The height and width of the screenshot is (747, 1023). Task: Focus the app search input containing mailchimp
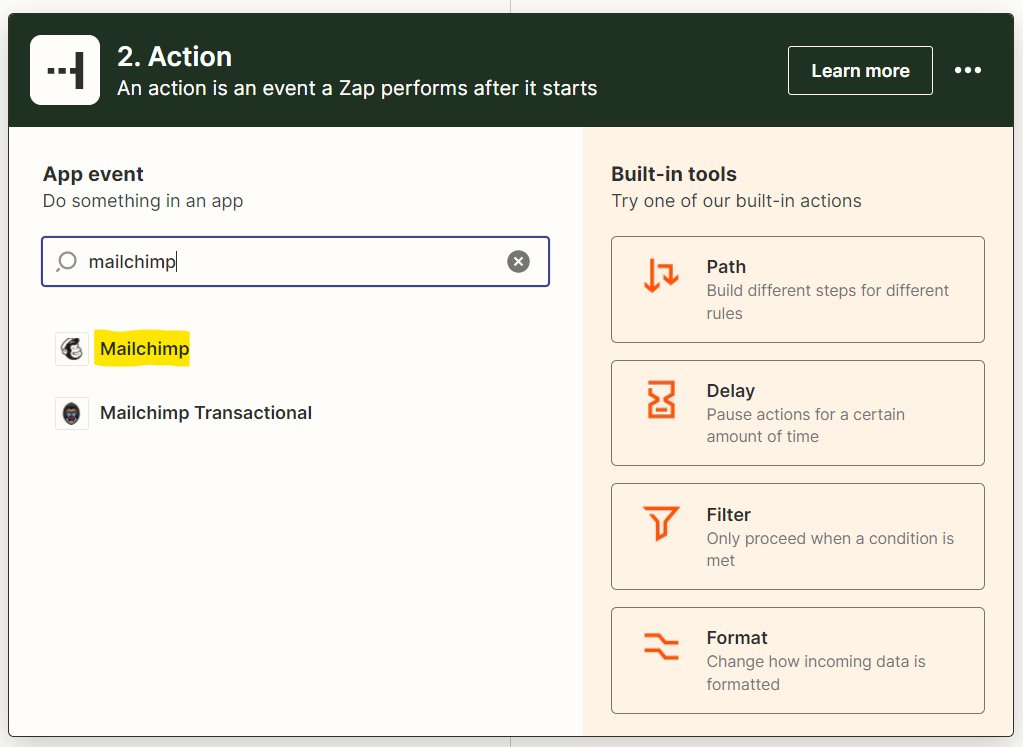pos(296,262)
